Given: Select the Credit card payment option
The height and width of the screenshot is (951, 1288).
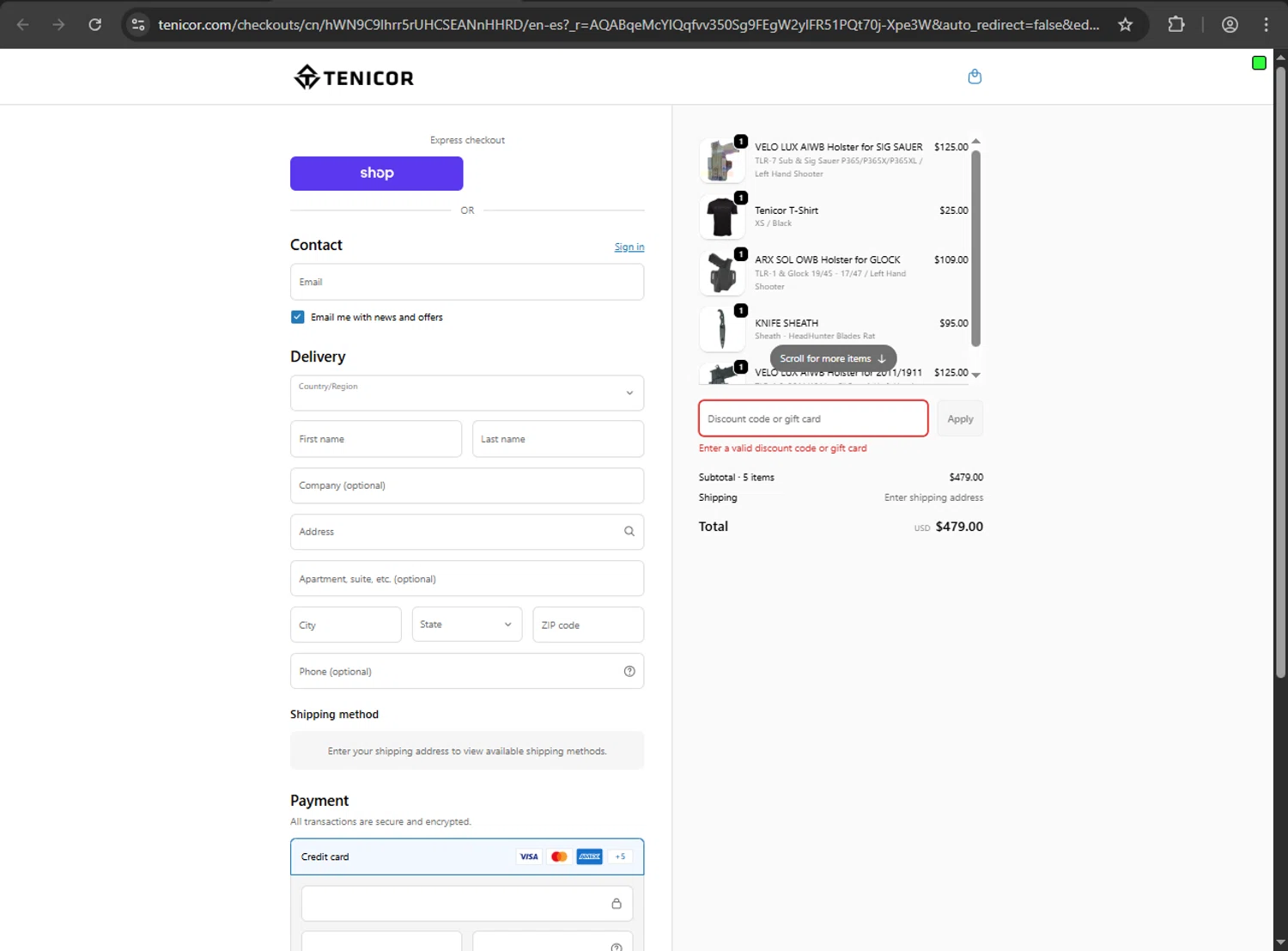Looking at the screenshot, I should pyautogui.click(x=467, y=857).
